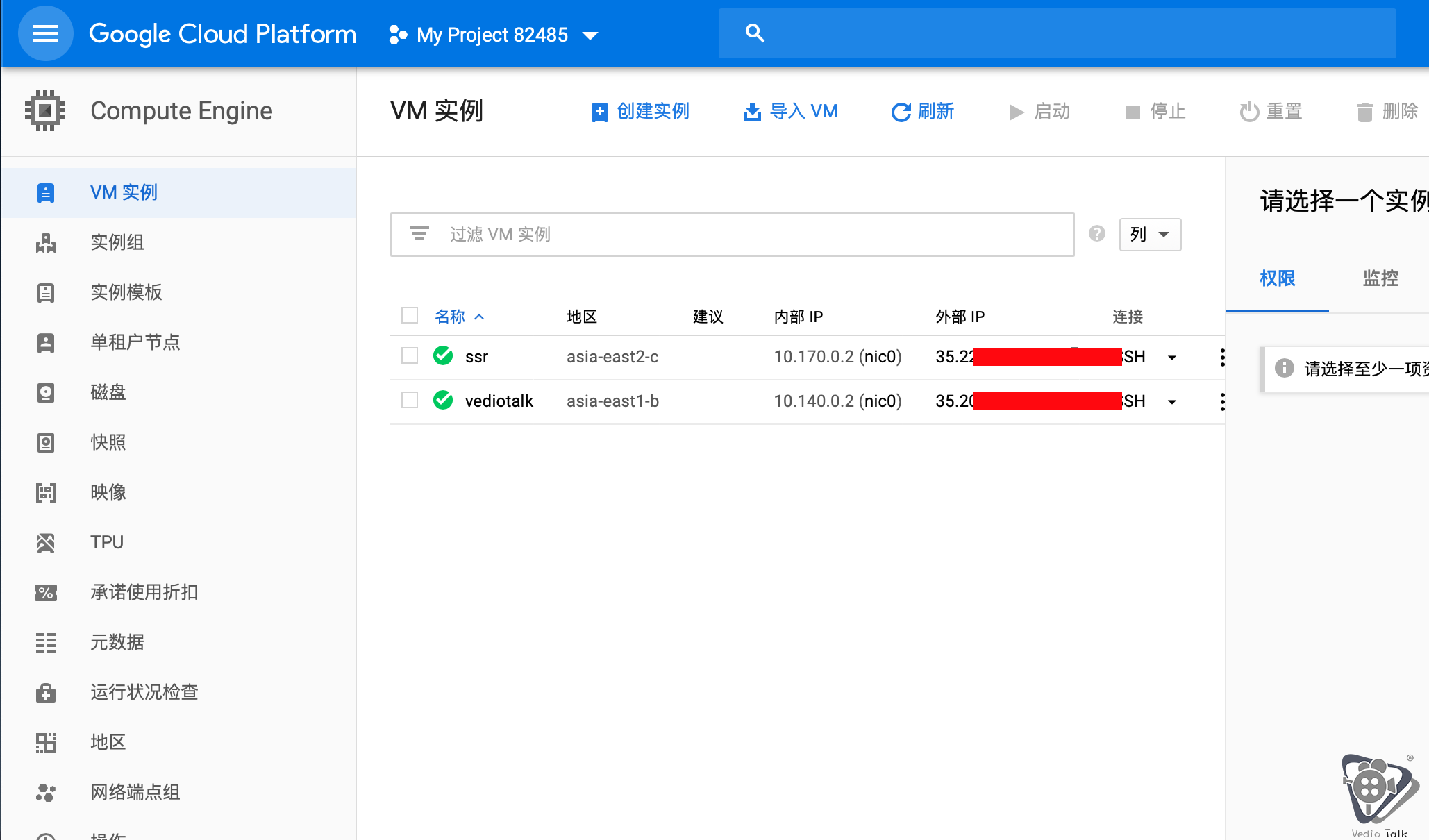Click the info icon in side panel

click(1285, 368)
